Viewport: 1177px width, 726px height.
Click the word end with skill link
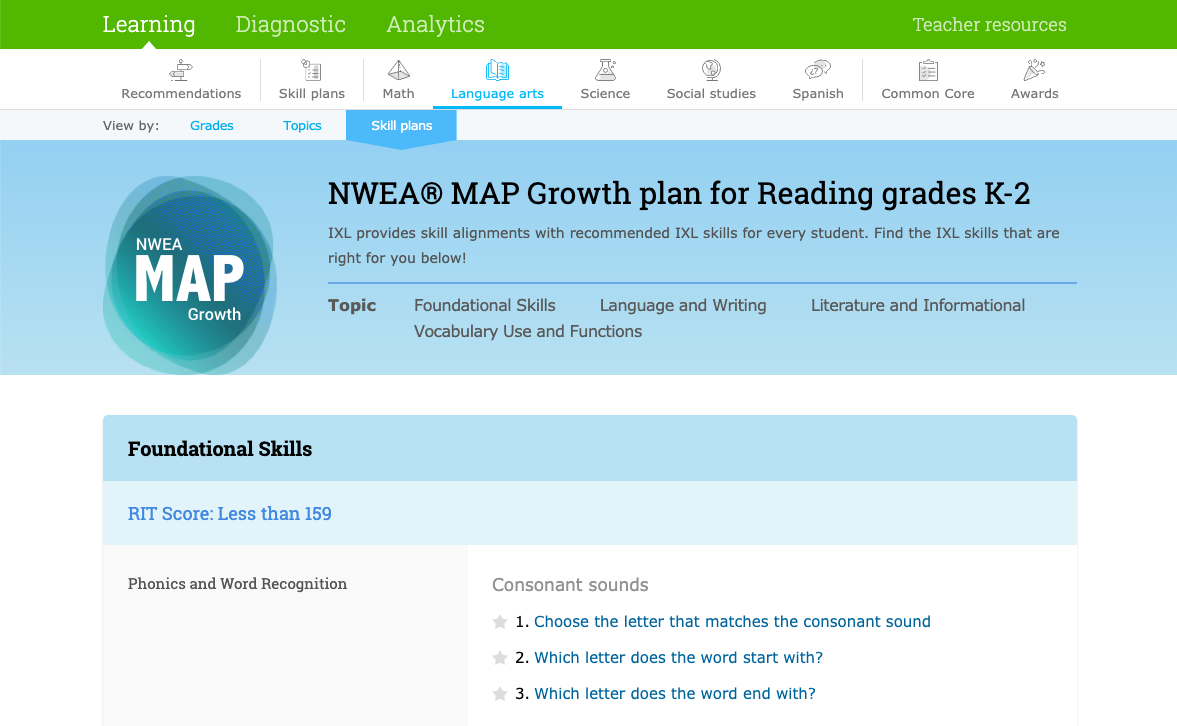674,693
